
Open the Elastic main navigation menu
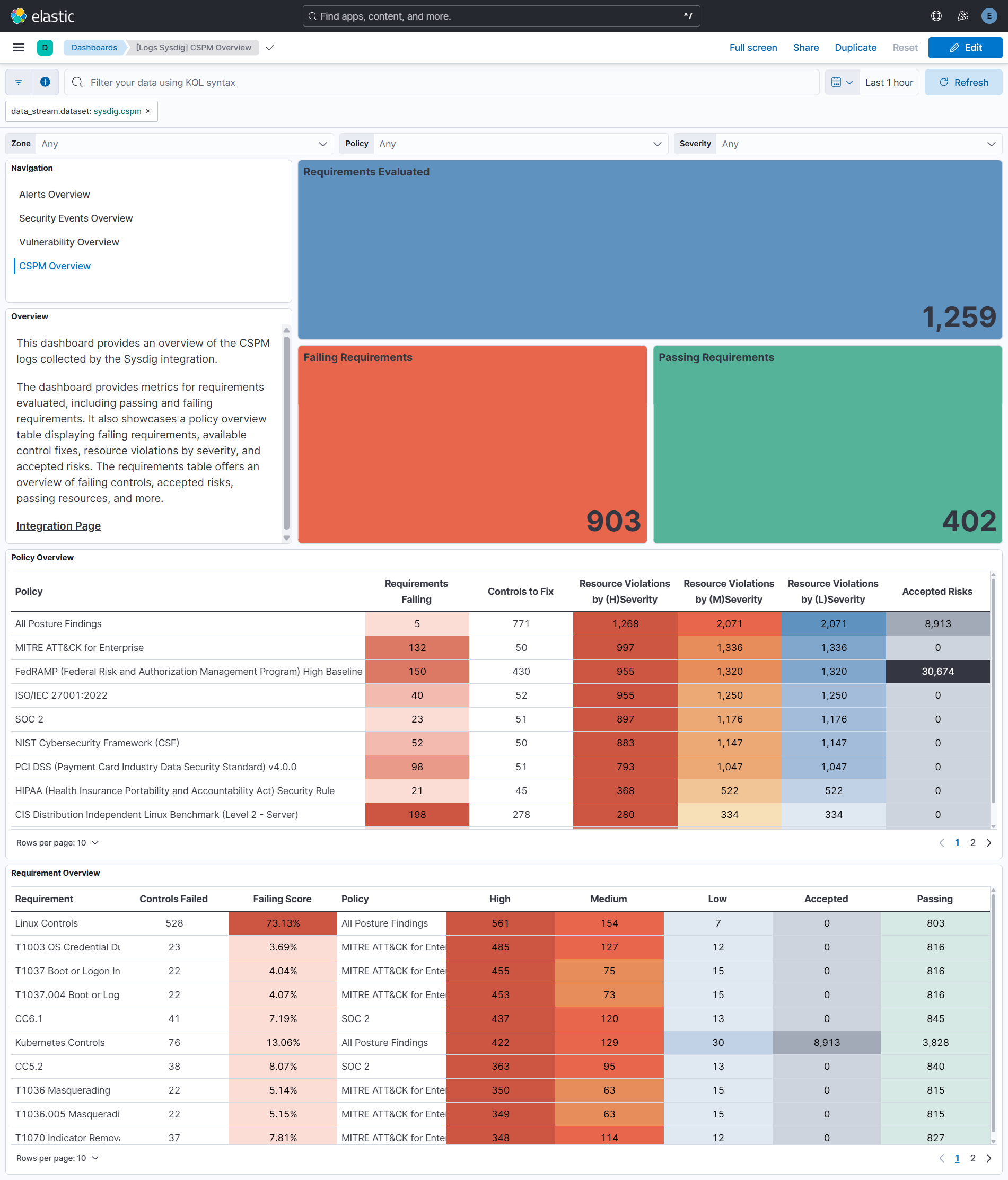click(x=17, y=47)
